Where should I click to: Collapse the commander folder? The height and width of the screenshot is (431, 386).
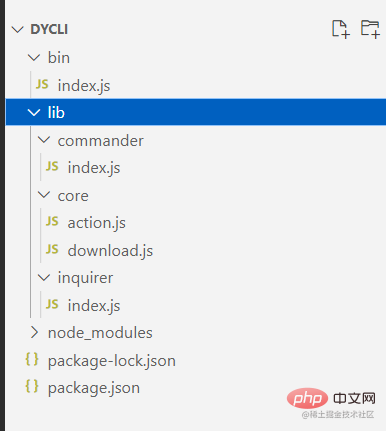(44, 140)
